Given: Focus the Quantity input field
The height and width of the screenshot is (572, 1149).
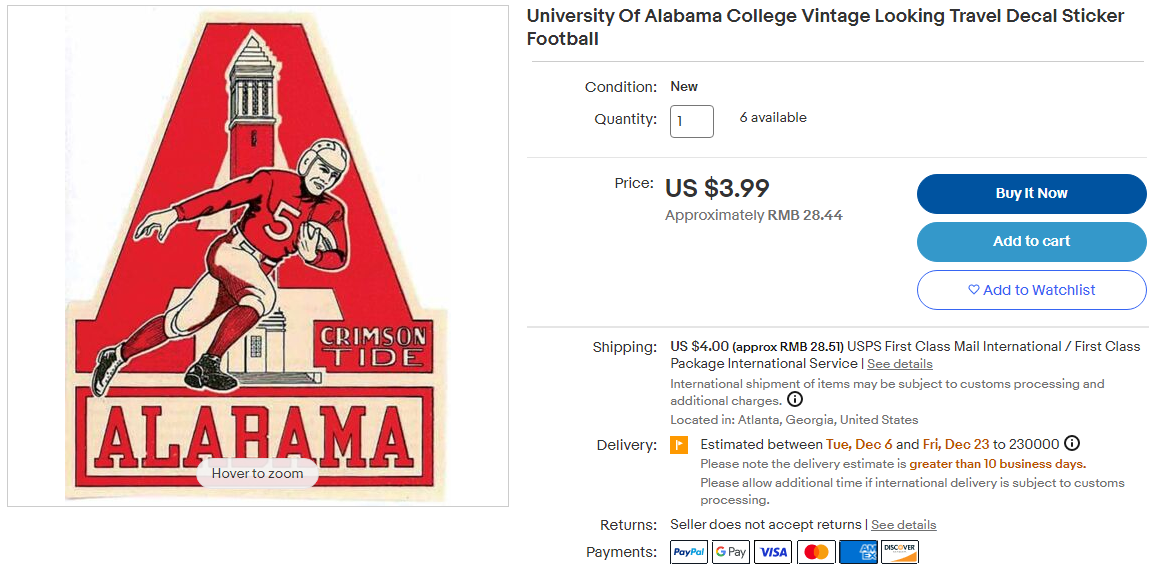Looking at the screenshot, I should 692,121.
